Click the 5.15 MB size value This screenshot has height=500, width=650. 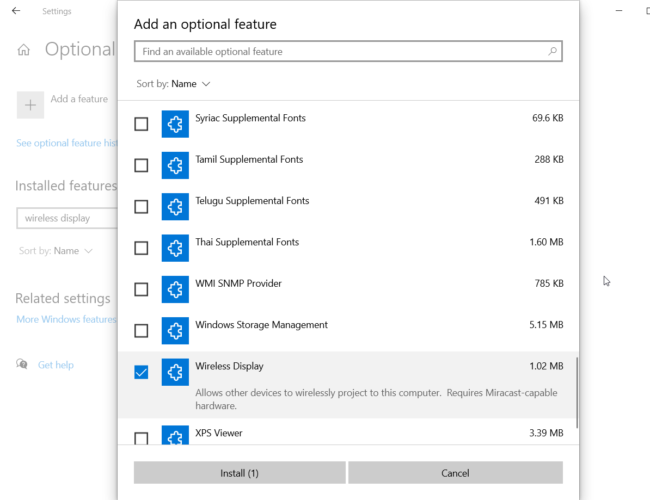pos(546,325)
